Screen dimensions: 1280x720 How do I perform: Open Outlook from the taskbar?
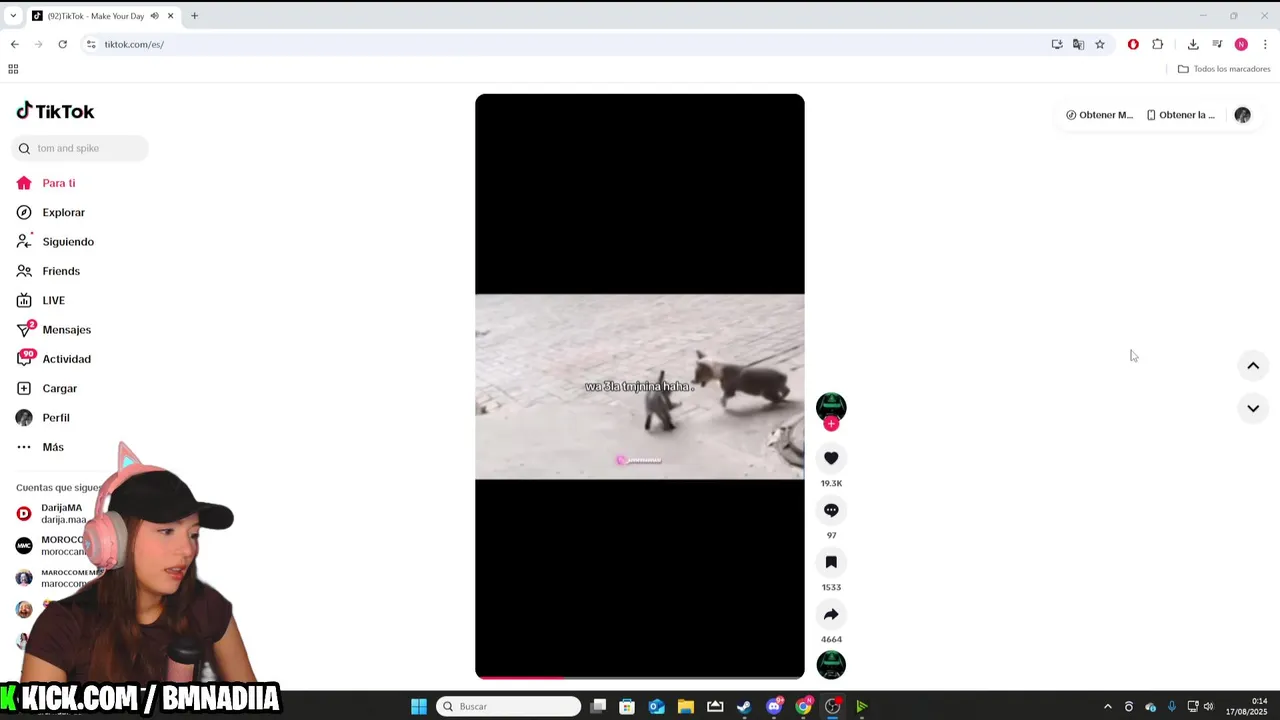coord(656,706)
